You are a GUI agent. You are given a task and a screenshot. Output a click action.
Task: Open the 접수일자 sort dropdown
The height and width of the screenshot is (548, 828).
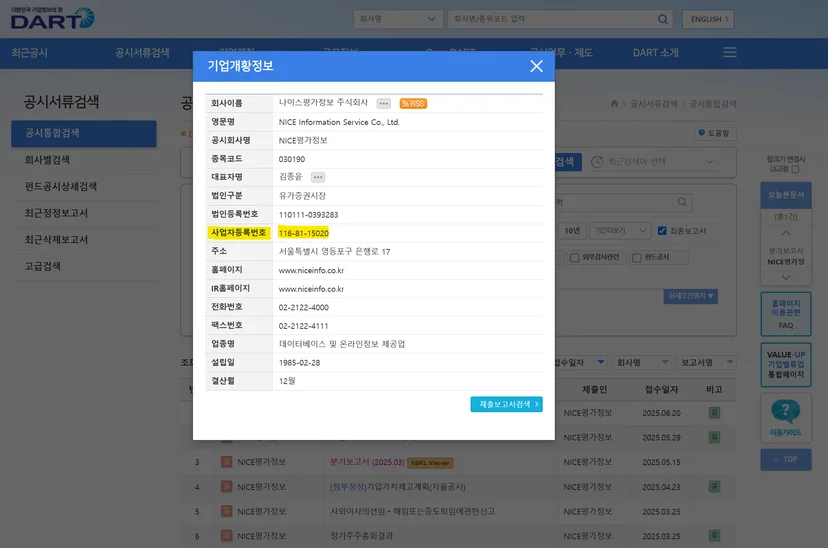tap(580, 362)
